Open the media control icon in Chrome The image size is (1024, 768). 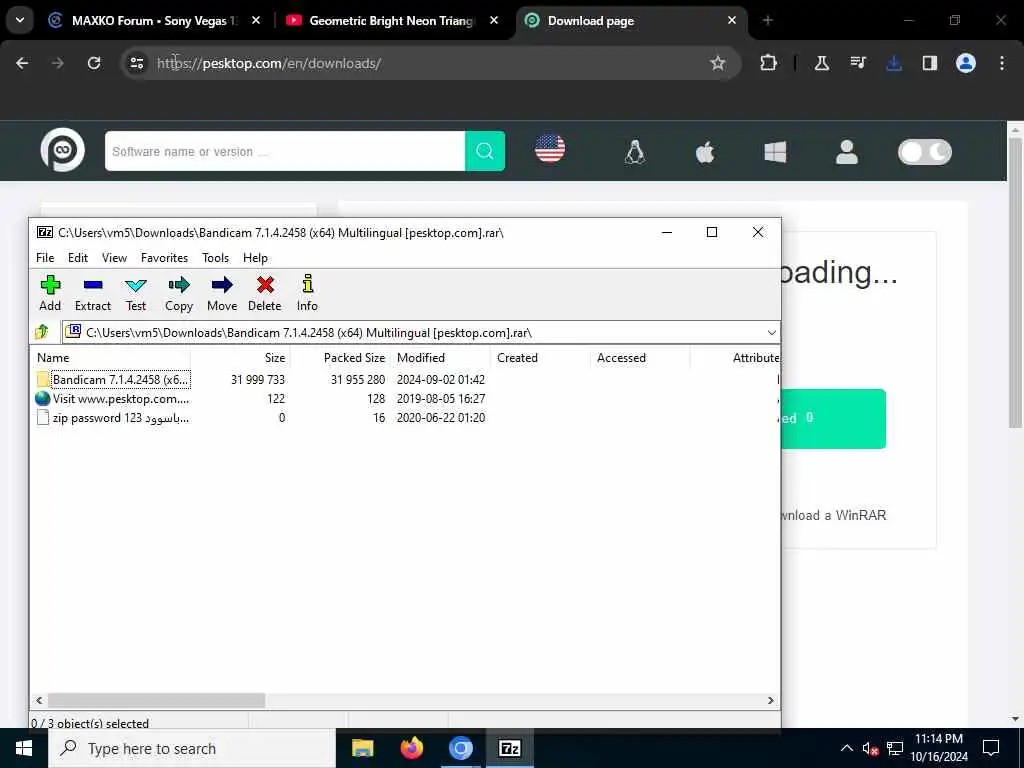(857, 63)
